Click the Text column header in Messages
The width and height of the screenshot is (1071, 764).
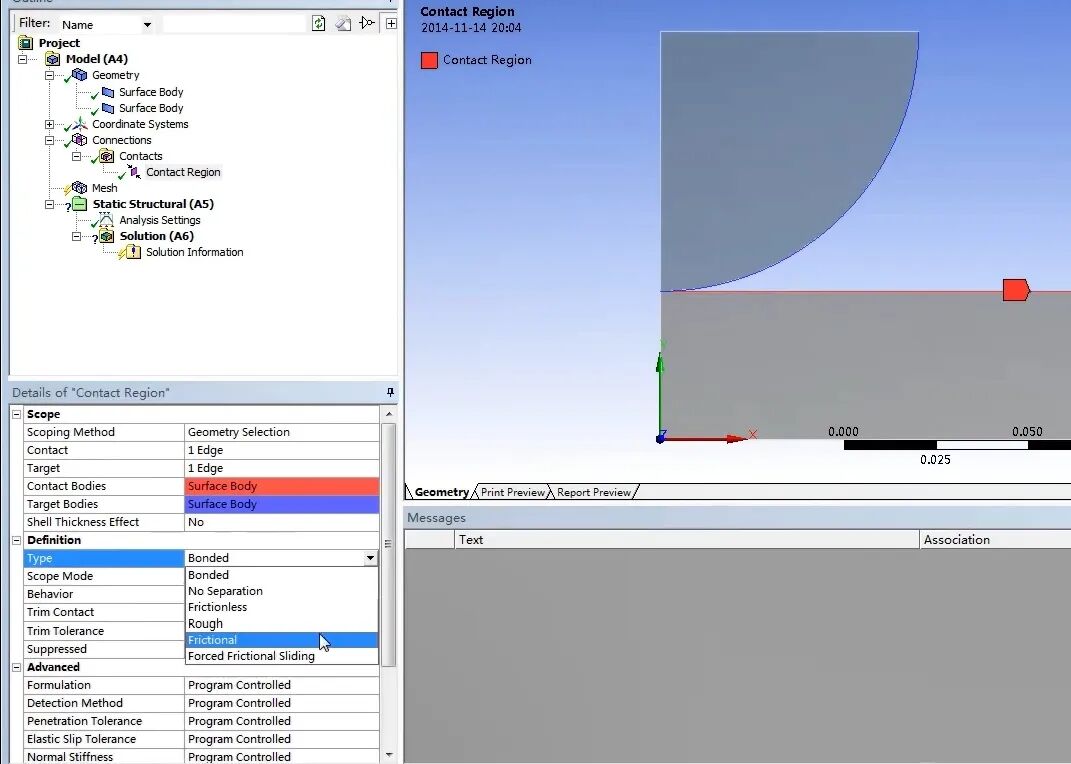(x=686, y=539)
